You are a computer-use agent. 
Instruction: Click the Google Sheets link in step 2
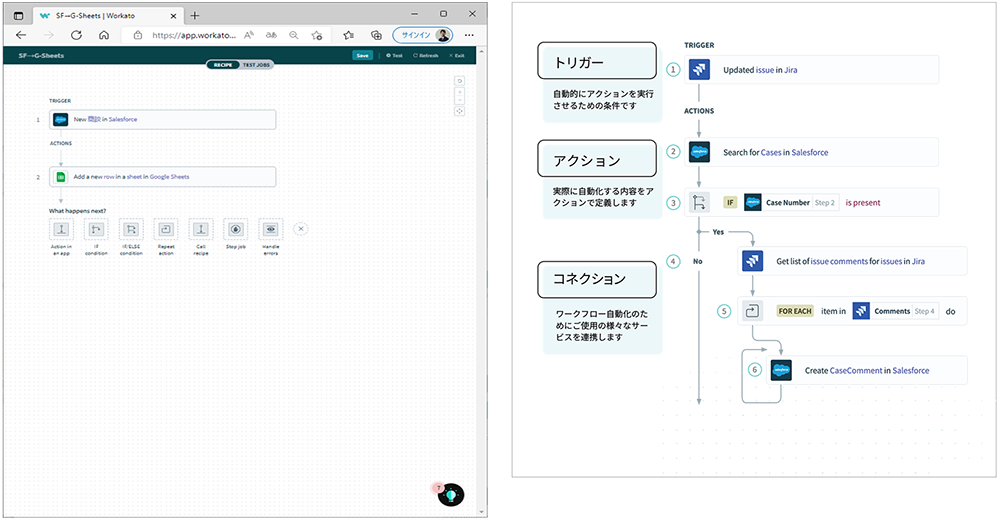(x=170, y=177)
